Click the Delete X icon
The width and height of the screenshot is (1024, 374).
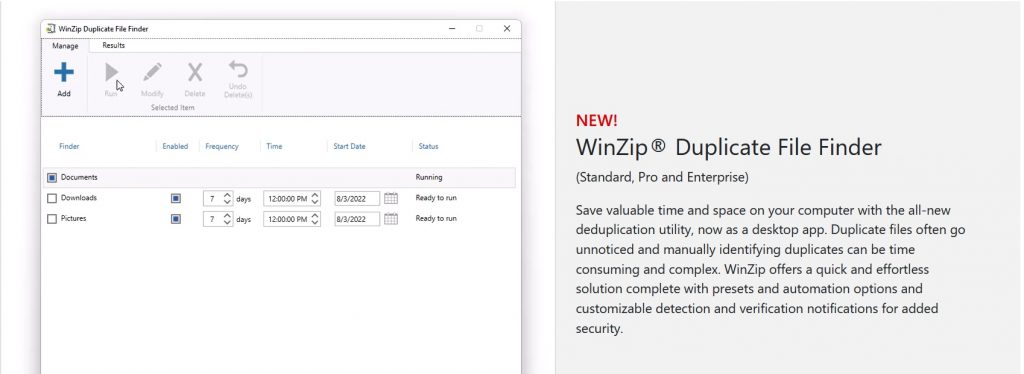click(195, 72)
